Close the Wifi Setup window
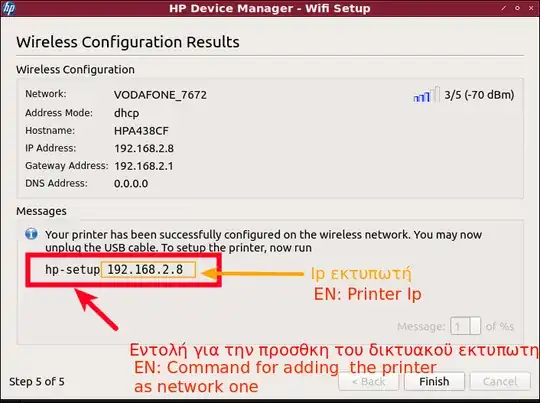The height and width of the screenshot is (403, 540). click(531, 8)
